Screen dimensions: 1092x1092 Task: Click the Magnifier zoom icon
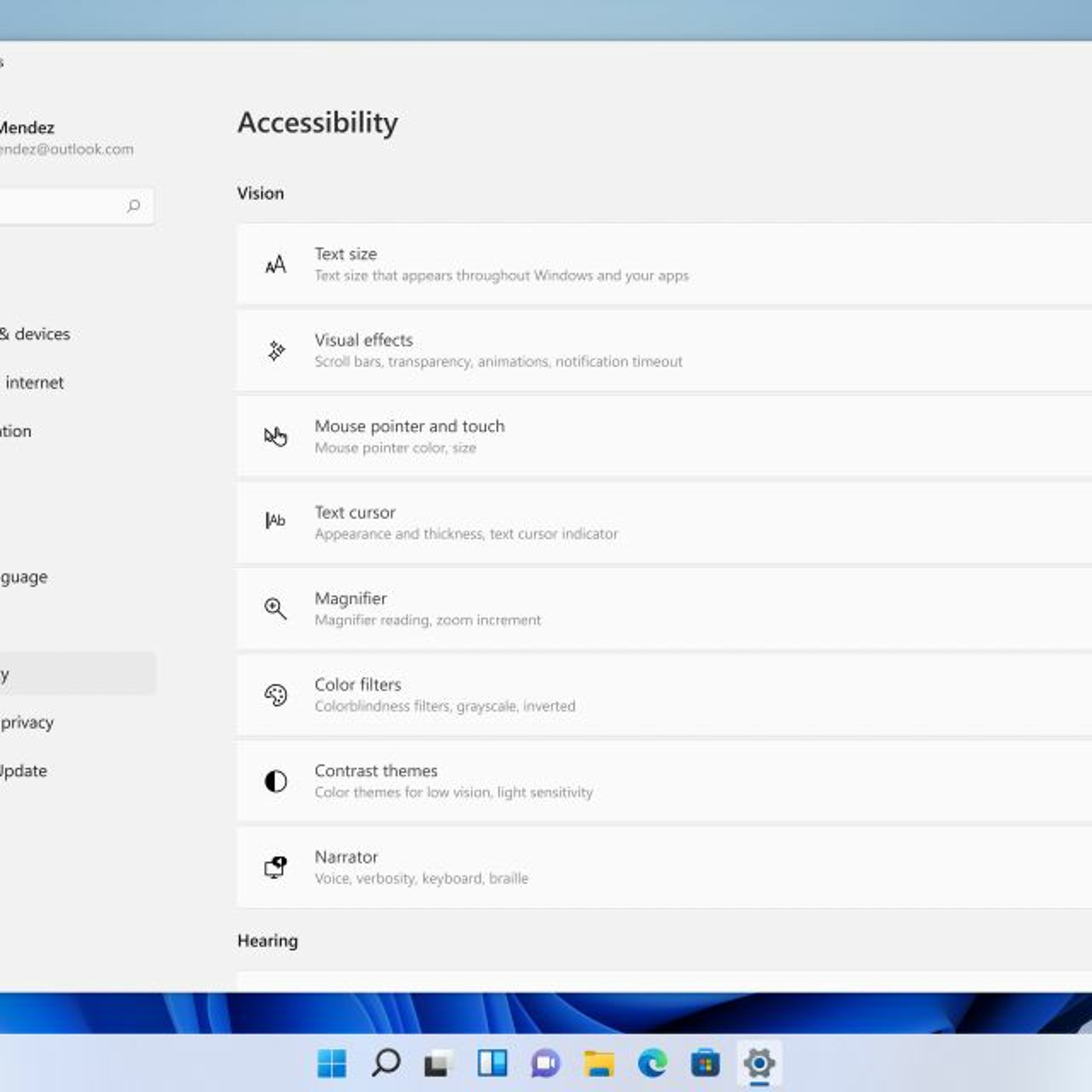click(275, 609)
